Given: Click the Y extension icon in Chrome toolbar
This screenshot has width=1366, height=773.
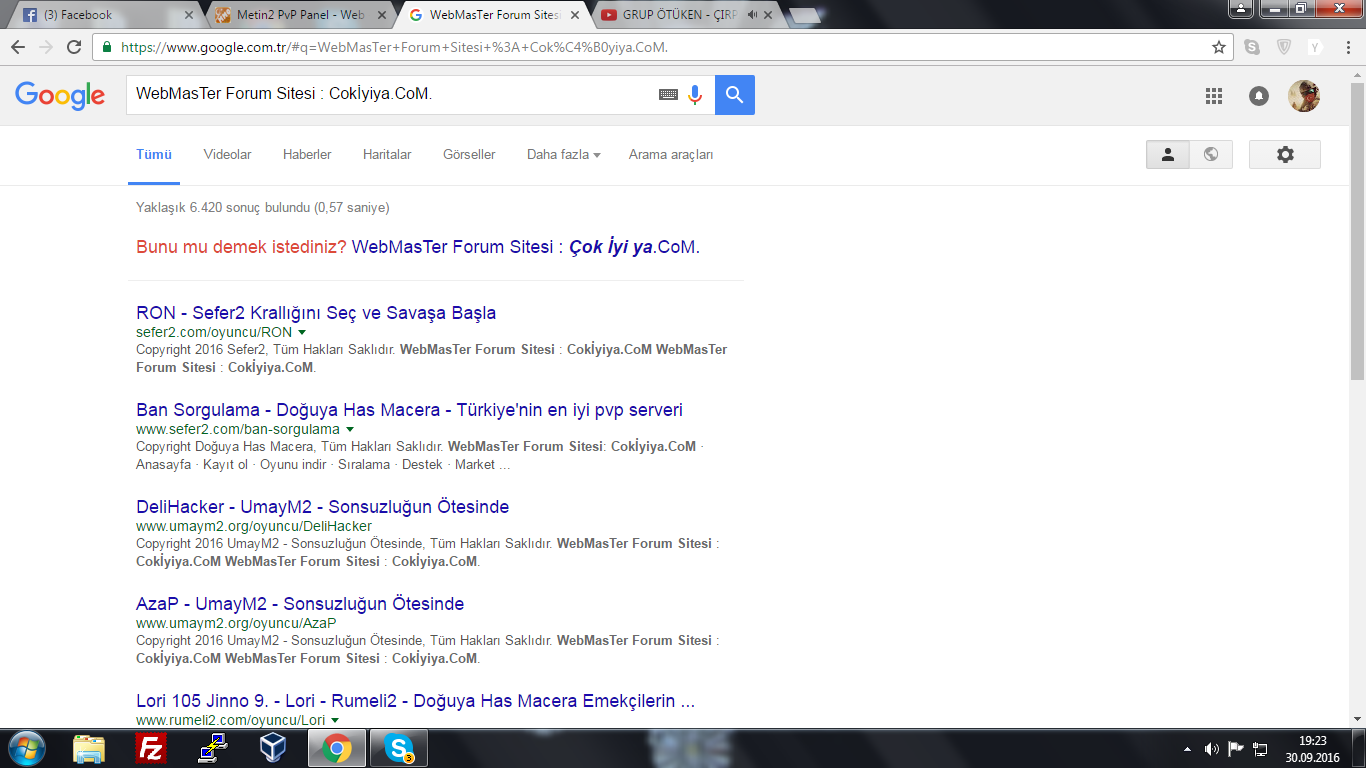Looking at the screenshot, I should [1314, 47].
